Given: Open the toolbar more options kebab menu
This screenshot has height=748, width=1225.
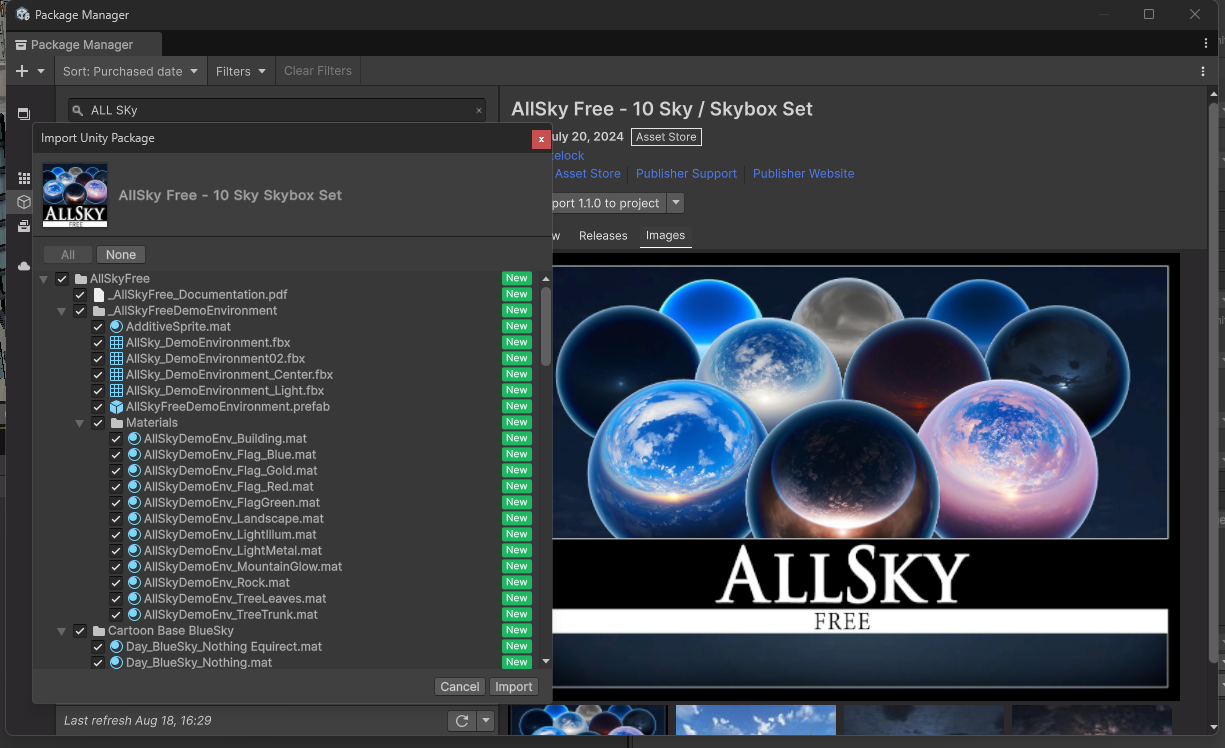Looking at the screenshot, I should click(1203, 71).
